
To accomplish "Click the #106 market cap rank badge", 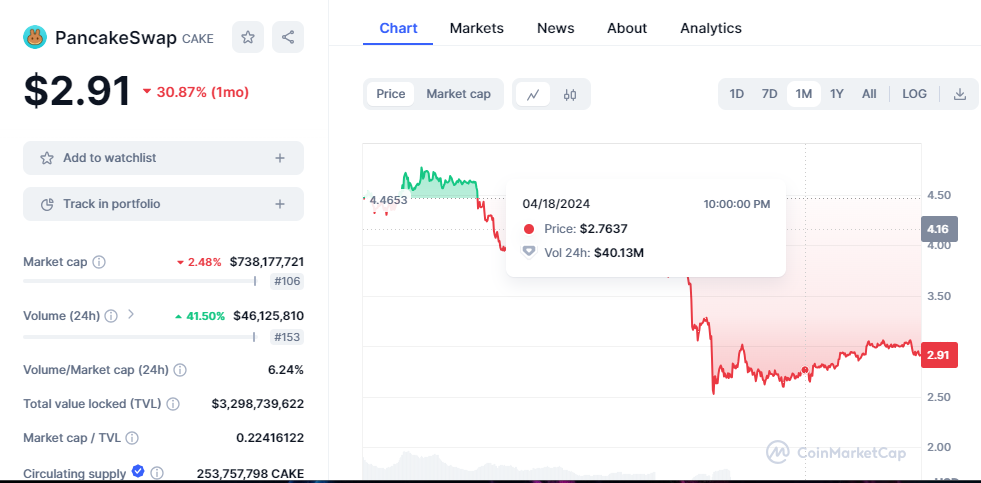I will (x=287, y=282).
